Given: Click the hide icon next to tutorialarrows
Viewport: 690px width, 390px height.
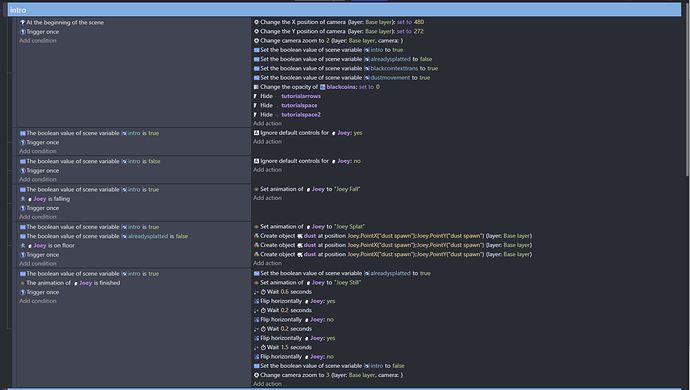Looking at the screenshot, I should coord(256,96).
